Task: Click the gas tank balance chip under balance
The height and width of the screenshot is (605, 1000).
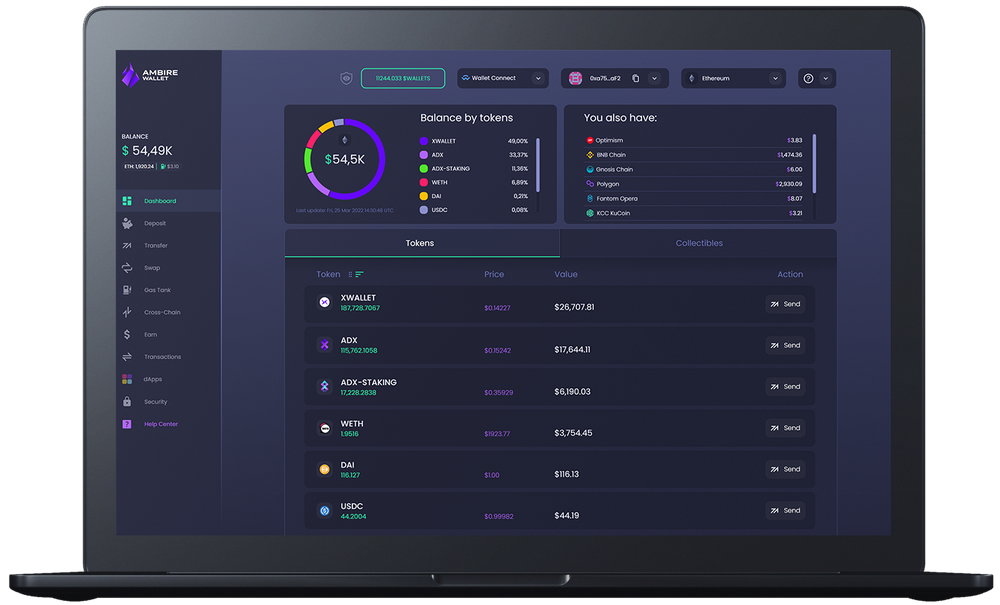Action: click(x=170, y=166)
